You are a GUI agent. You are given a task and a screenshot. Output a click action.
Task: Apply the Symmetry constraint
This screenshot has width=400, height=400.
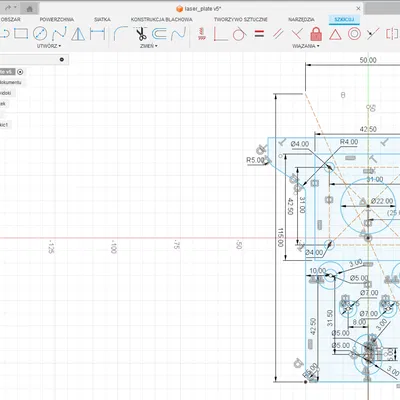(393, 34)
